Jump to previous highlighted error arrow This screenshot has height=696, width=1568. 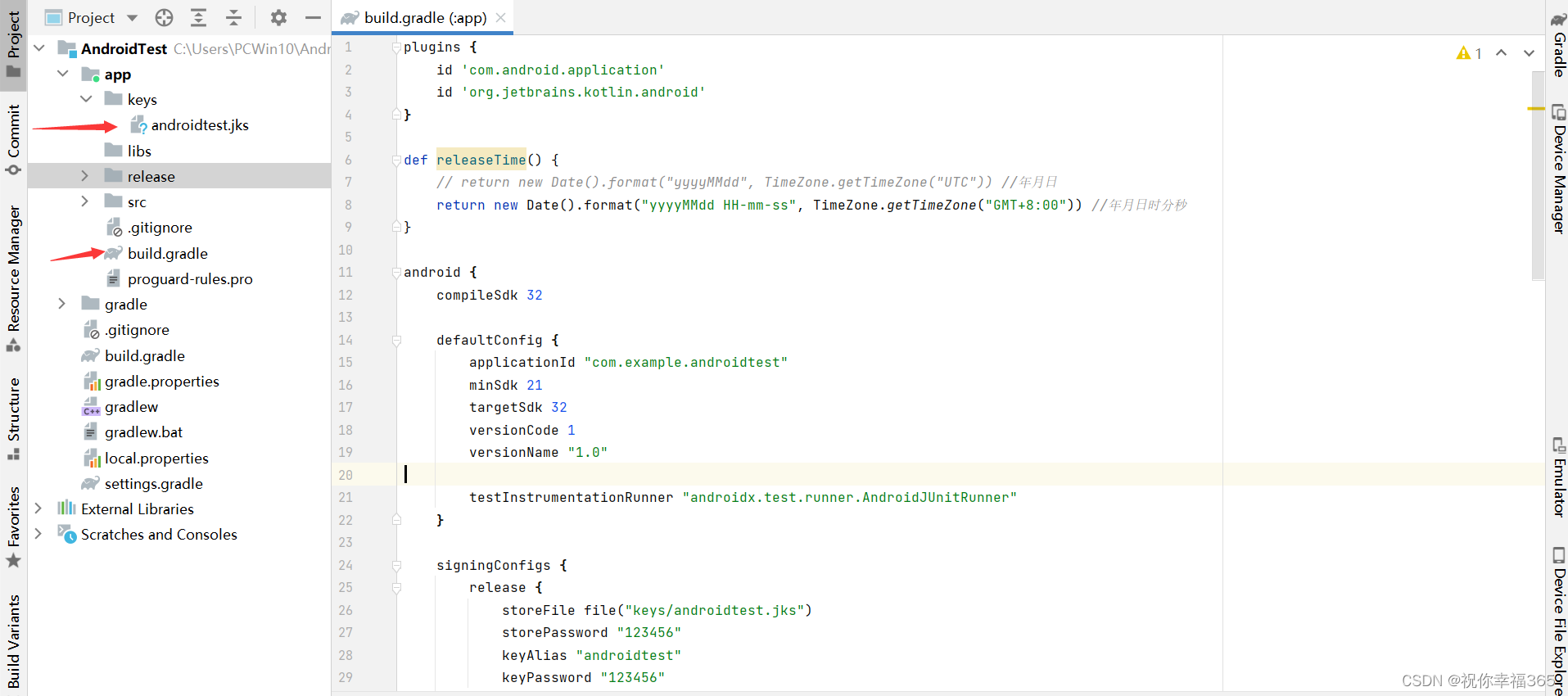pyautogui.click(x=1501, y=53)
